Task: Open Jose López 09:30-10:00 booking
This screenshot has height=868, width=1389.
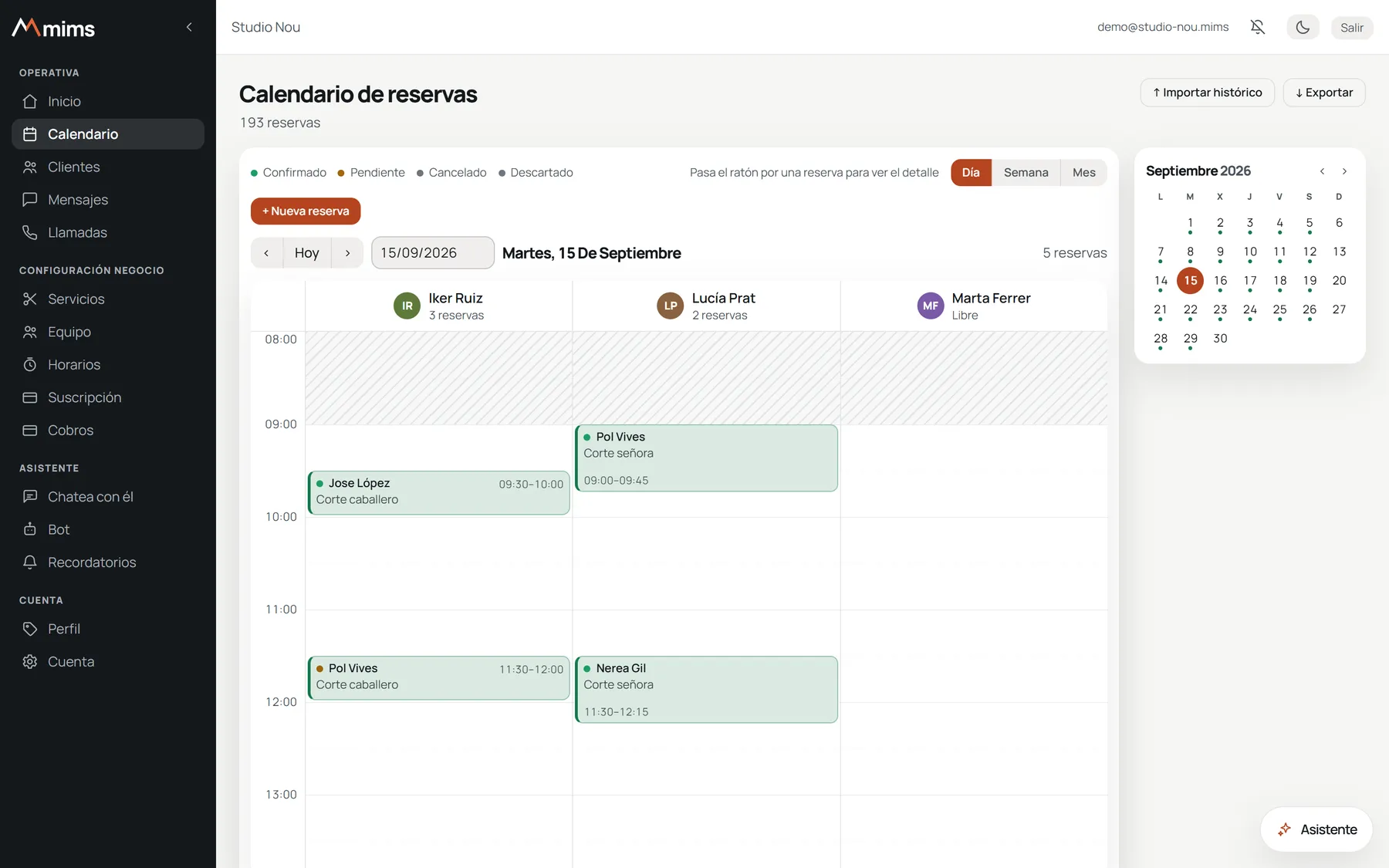Action: click(x=438, y=492)
